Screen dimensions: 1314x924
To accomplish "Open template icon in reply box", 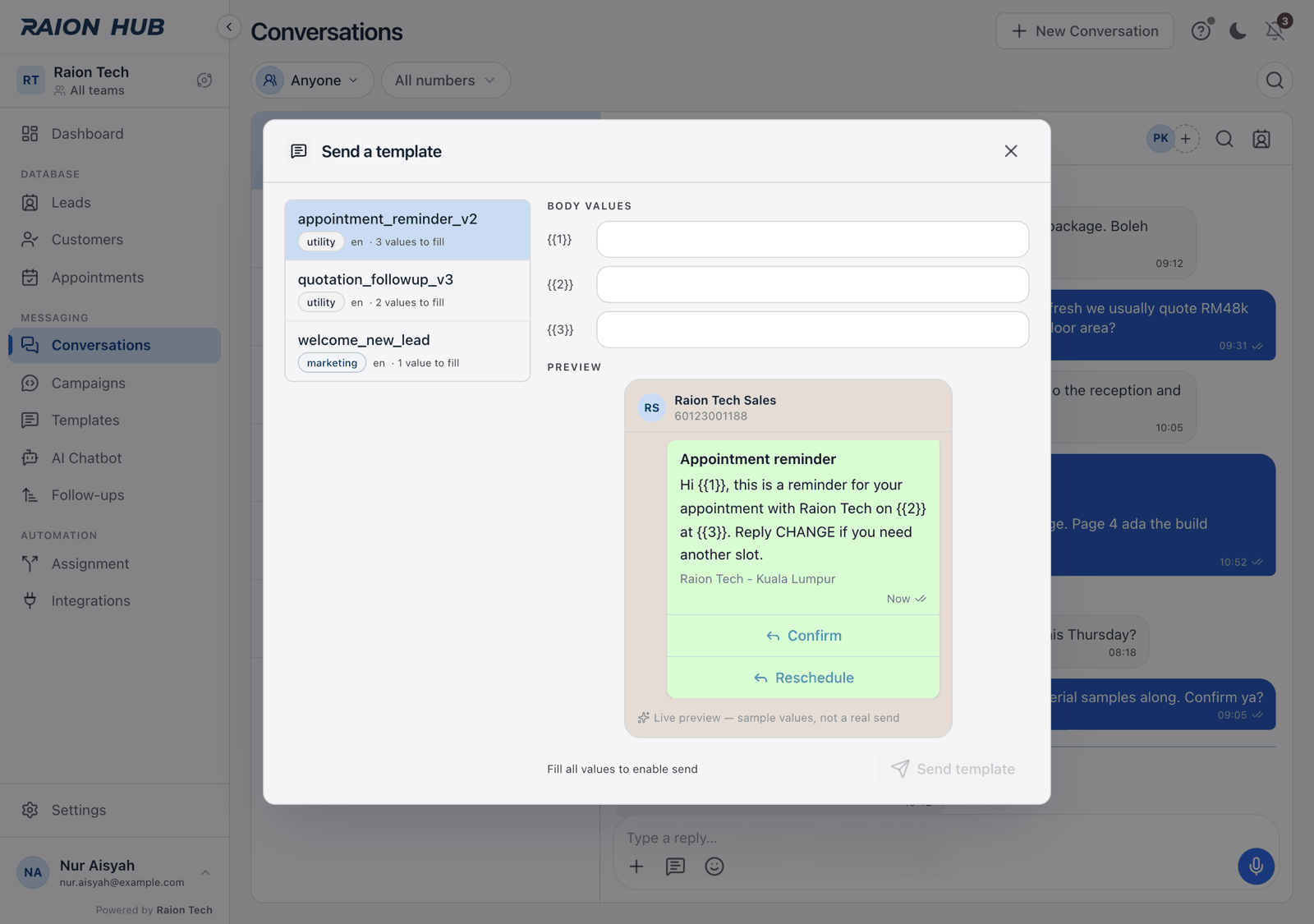I will click(x=675, y=867).
